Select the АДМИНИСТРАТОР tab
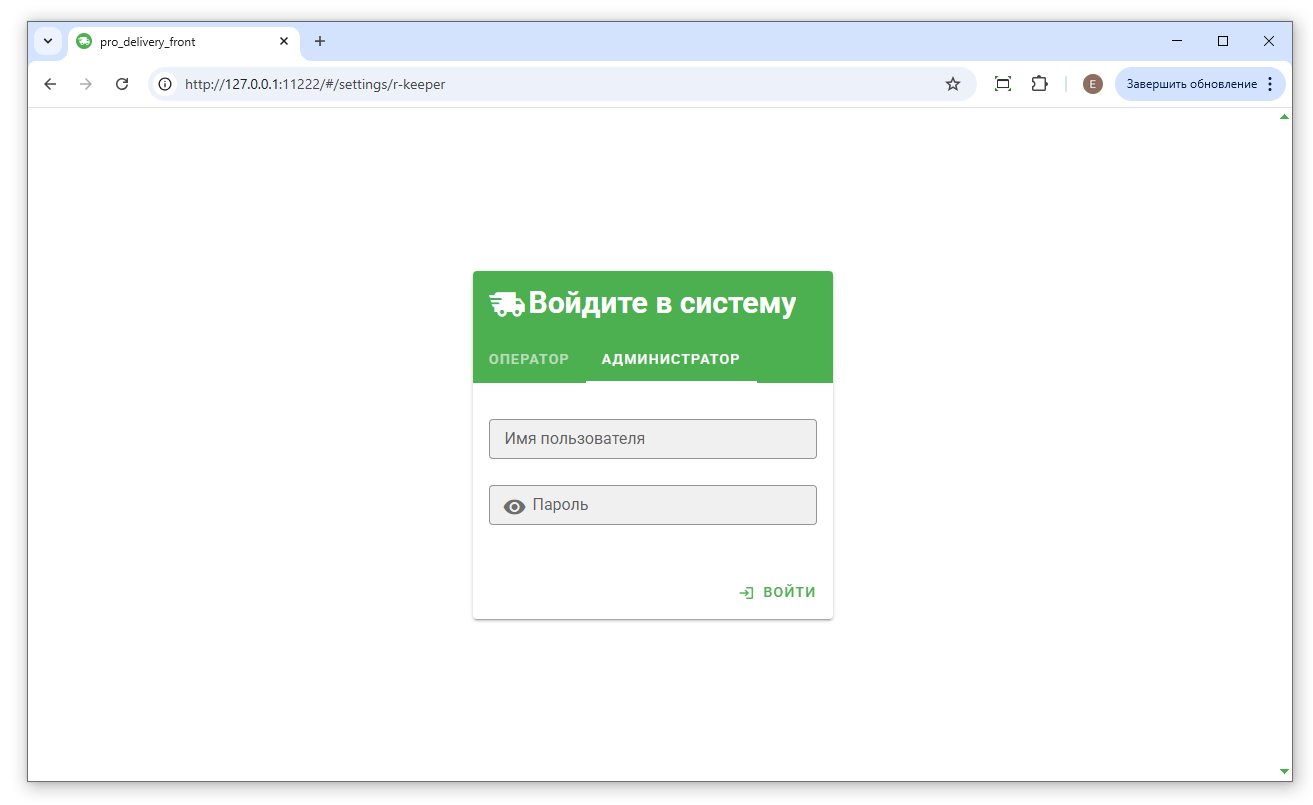The height and width of the screenshot is (805, 1313). [670, 360]
